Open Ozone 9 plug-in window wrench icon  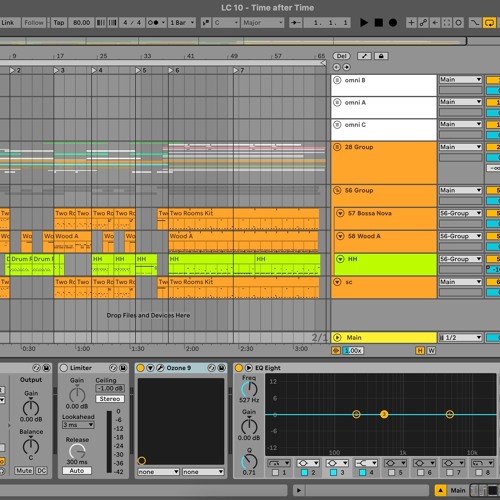click(160, 368)
